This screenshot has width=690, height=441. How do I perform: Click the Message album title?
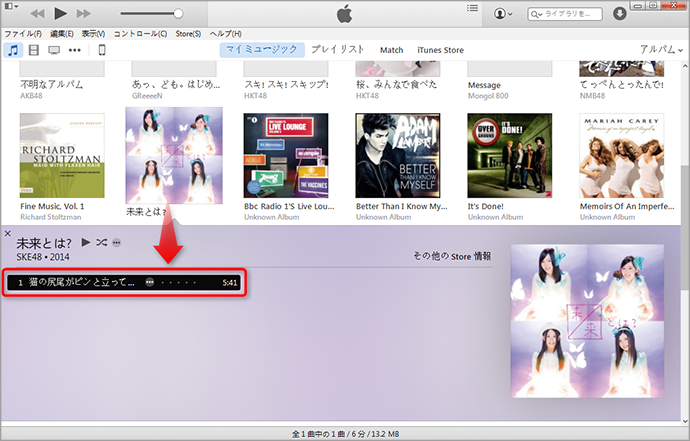(x=484, y=85)
